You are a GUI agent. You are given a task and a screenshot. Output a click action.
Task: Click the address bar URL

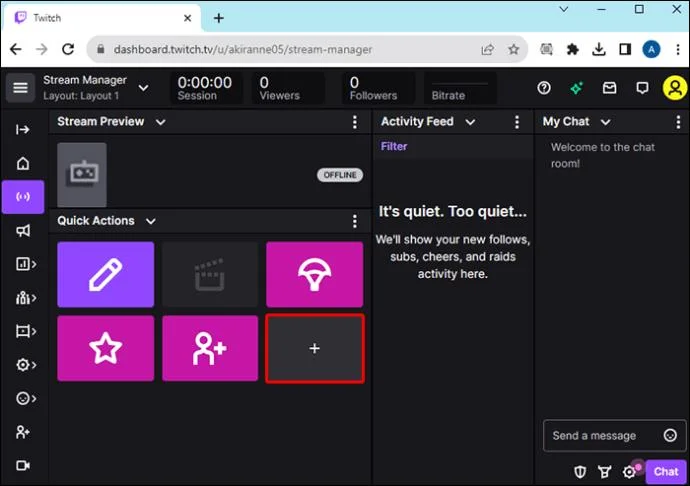[243, 49]
